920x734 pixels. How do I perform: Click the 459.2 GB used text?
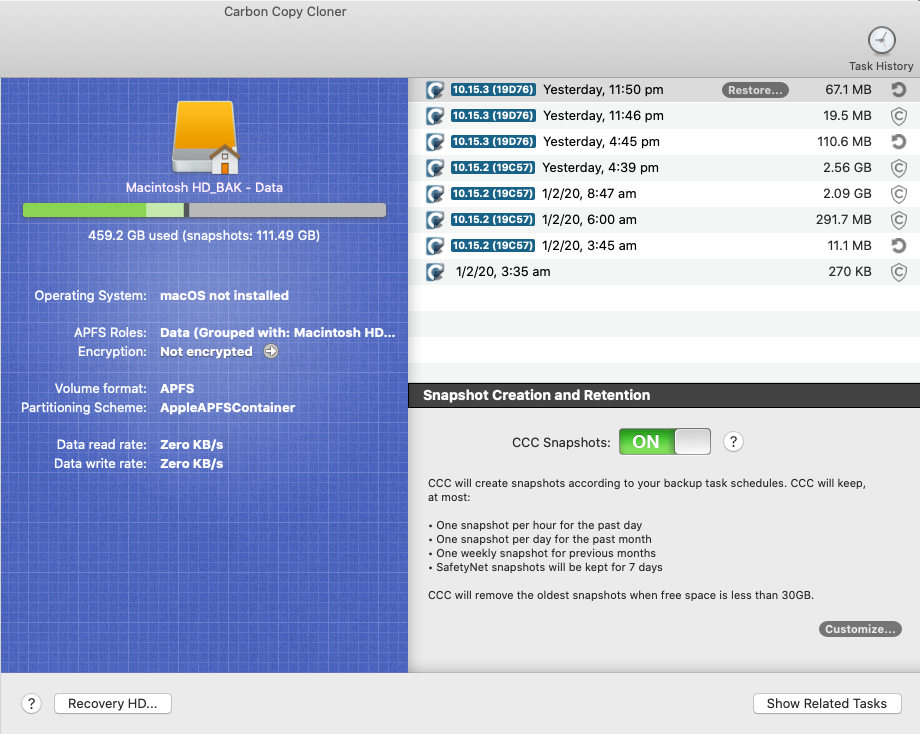[x=204, y=235]
